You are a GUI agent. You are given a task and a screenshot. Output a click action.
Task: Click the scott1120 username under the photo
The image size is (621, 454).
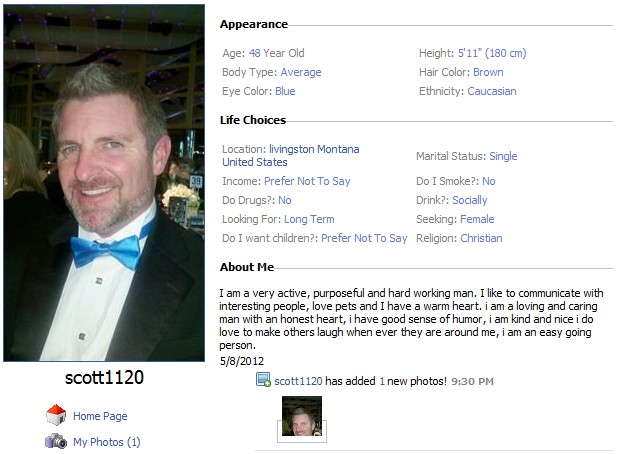coord(104,377)
